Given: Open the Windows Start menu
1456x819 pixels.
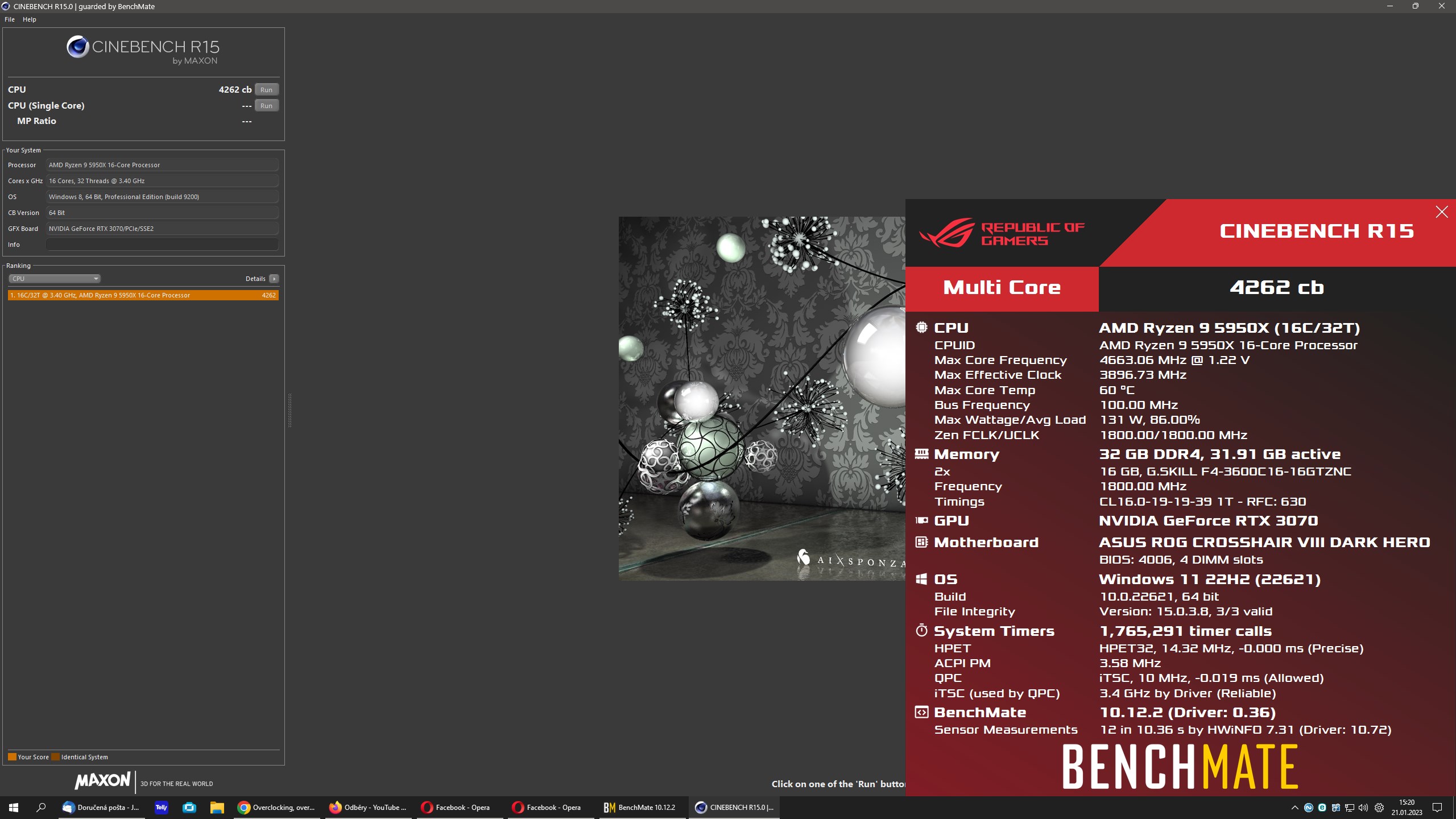Looking at the screenshot, I should click(14, 807).
